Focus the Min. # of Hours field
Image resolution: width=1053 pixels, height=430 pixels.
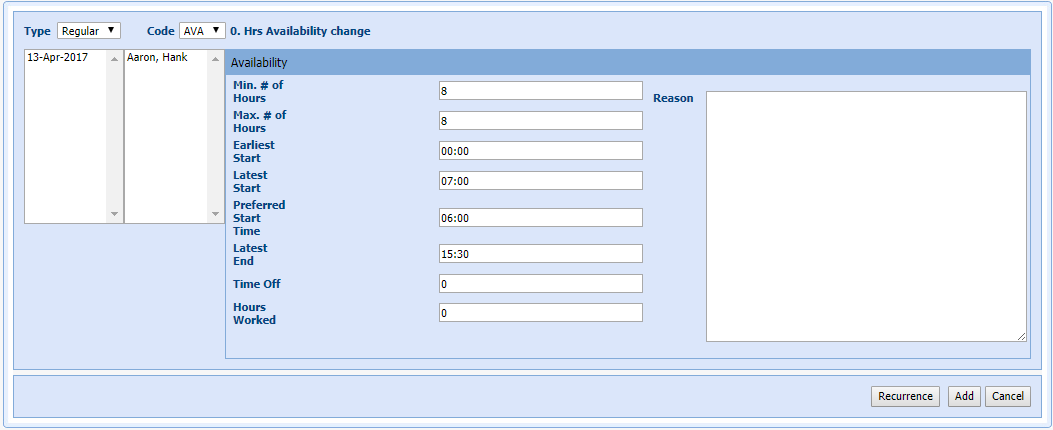(540, 91)
